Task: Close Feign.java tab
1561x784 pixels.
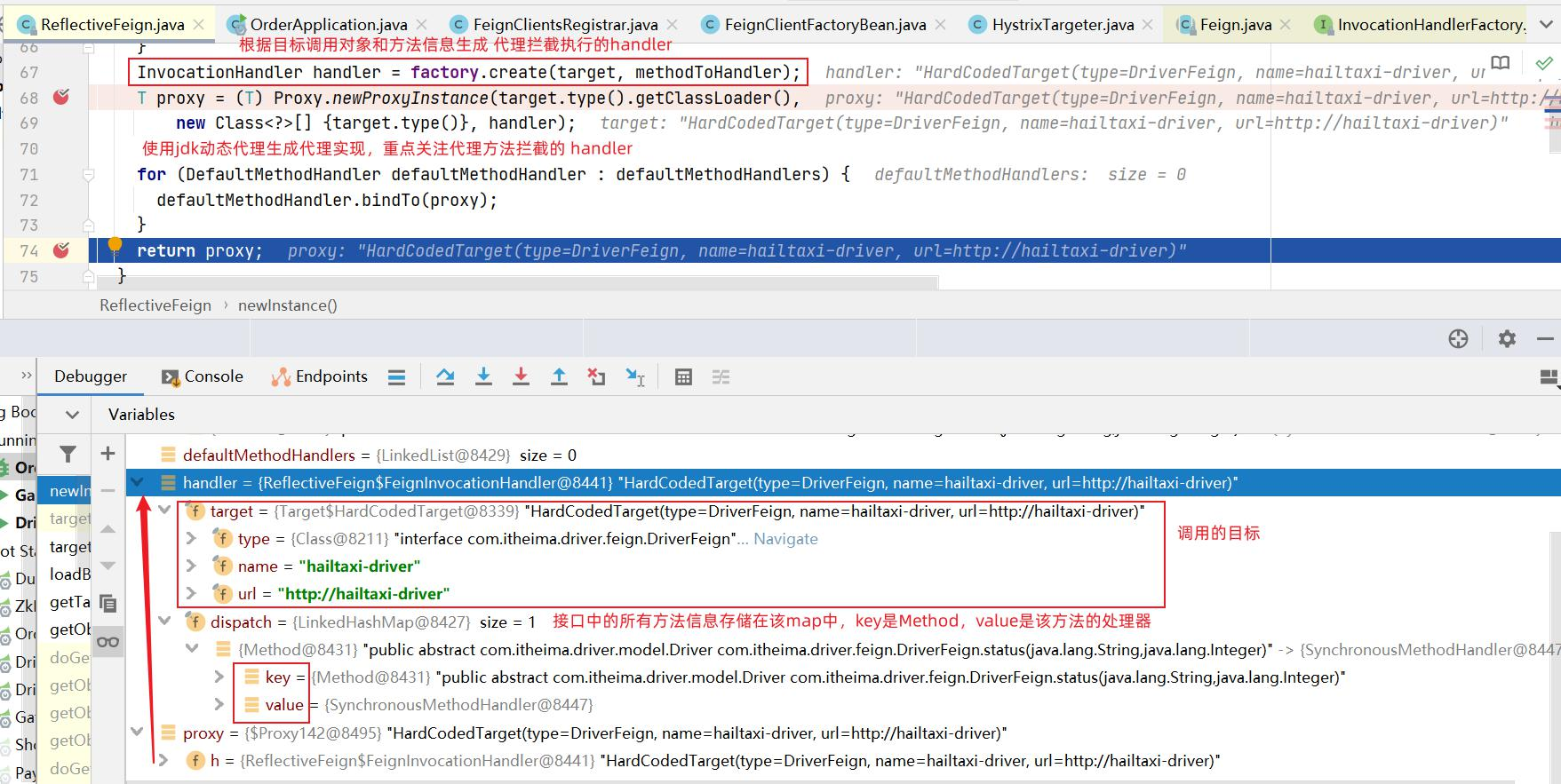Action: (x=1286, y=25)
